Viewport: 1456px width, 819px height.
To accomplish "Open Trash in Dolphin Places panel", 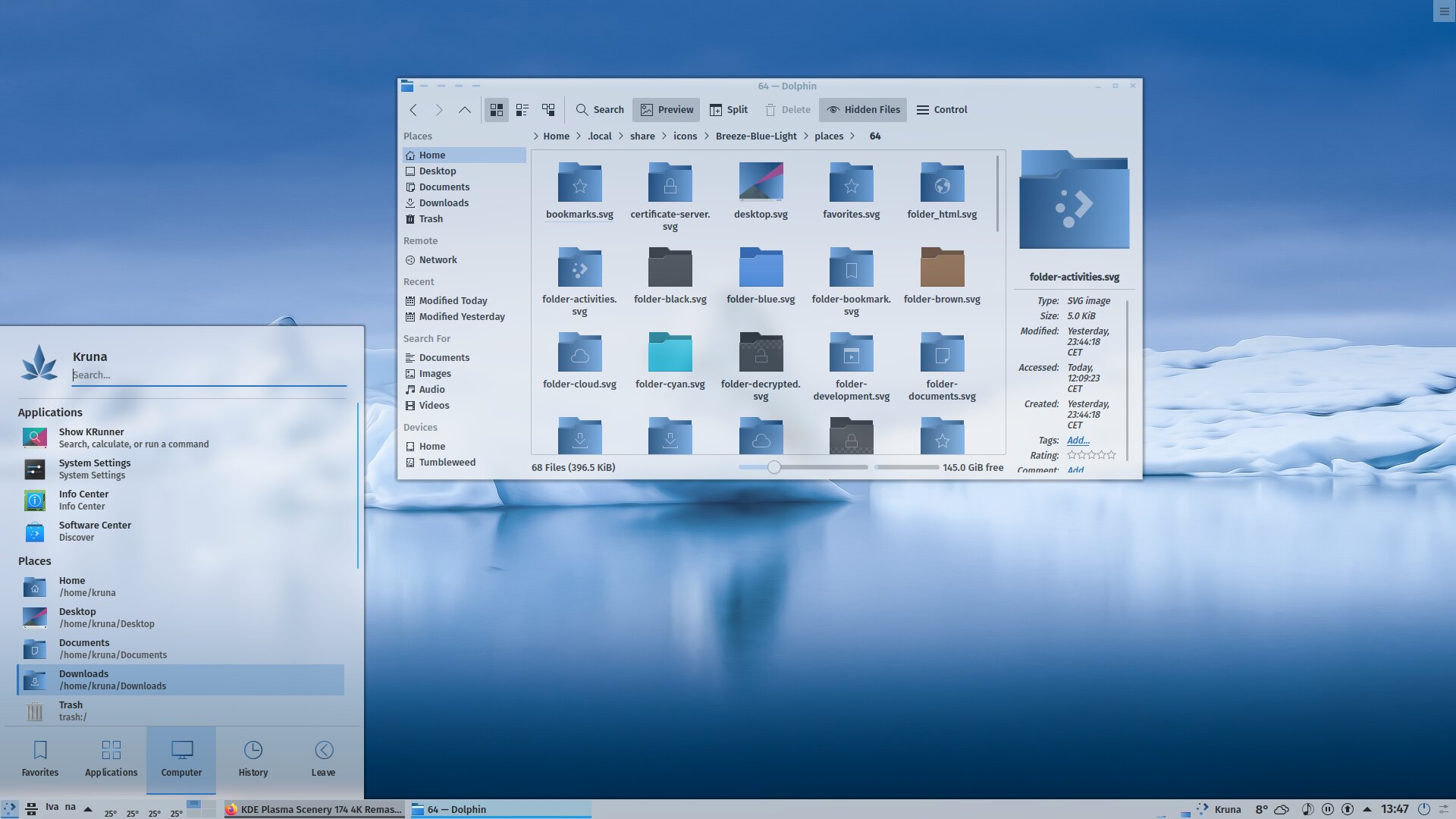I will tap(464, 219).
